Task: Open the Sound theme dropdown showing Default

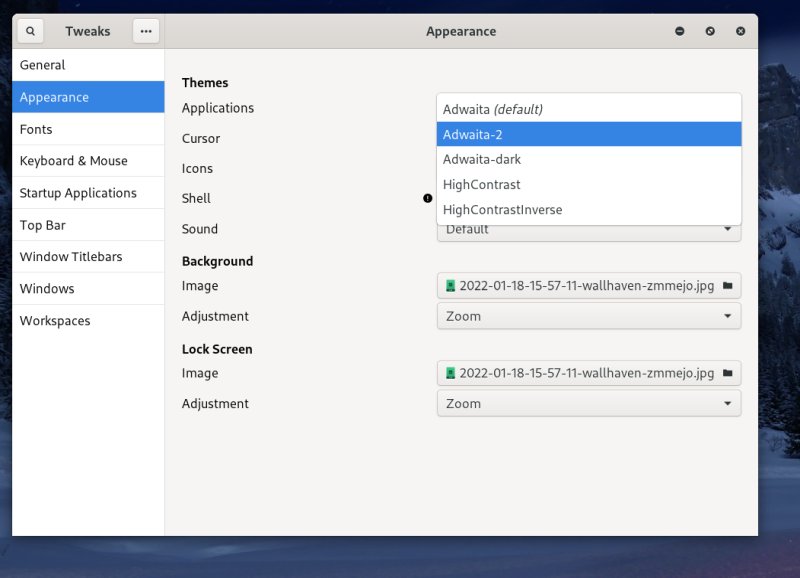Action: click(x=588, y=229)
